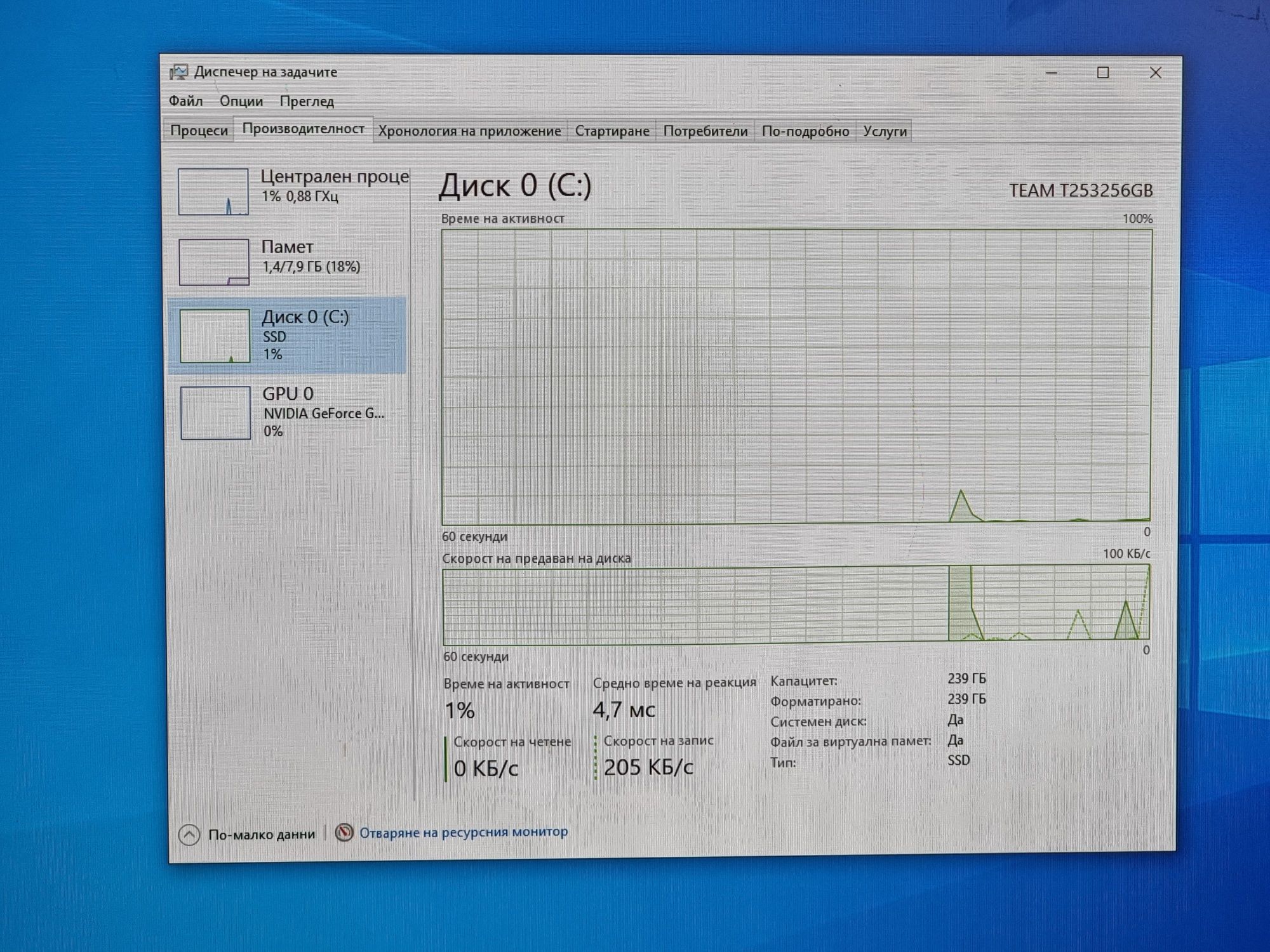Image resolution: width=1270 pixels, height=952 pixels.
Task: Switch to the По-подробно tab
Action: (805, 131)
